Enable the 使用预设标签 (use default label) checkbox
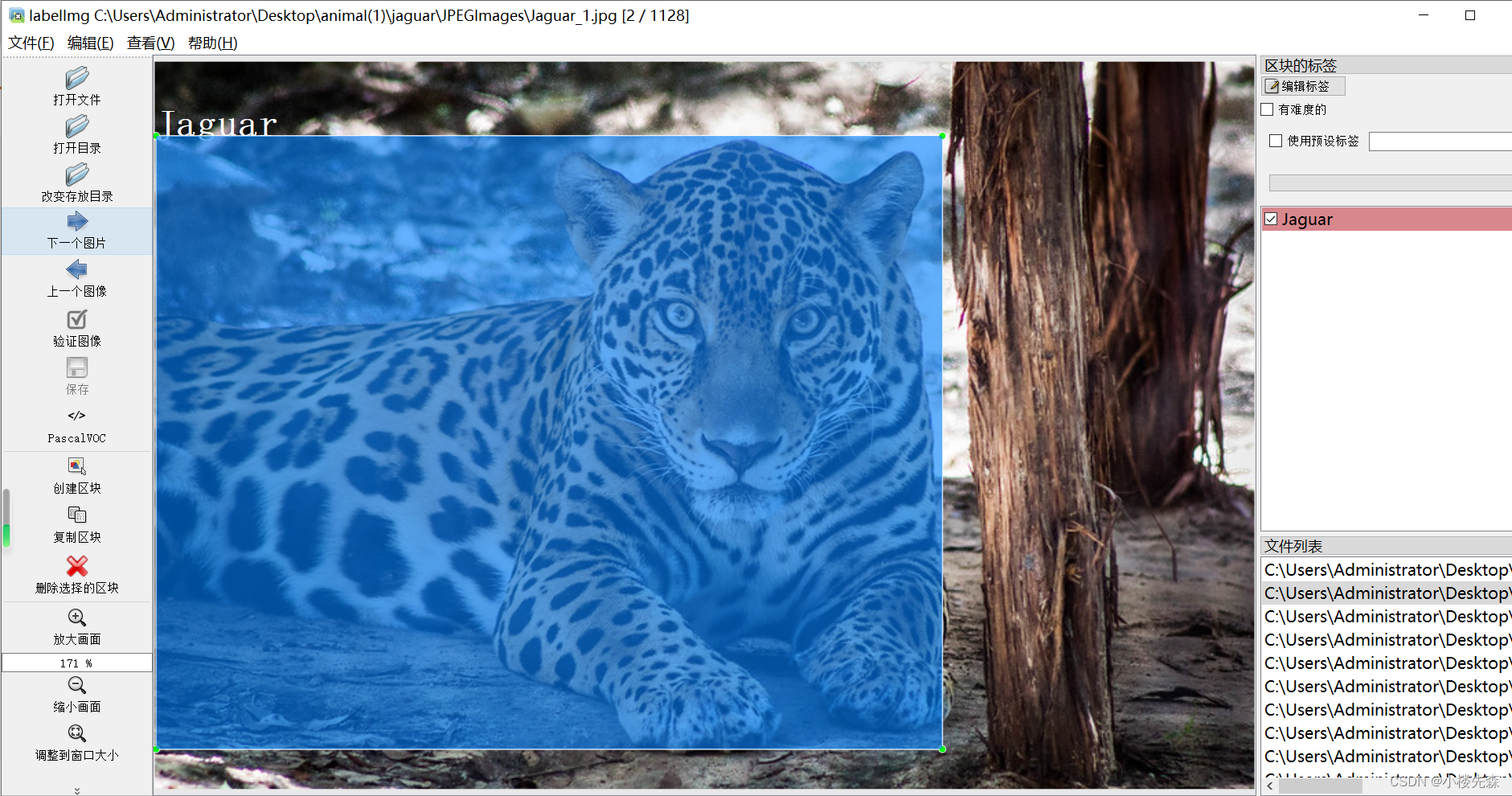This screenshot has height=796, width=1512. coord(1276,141)
